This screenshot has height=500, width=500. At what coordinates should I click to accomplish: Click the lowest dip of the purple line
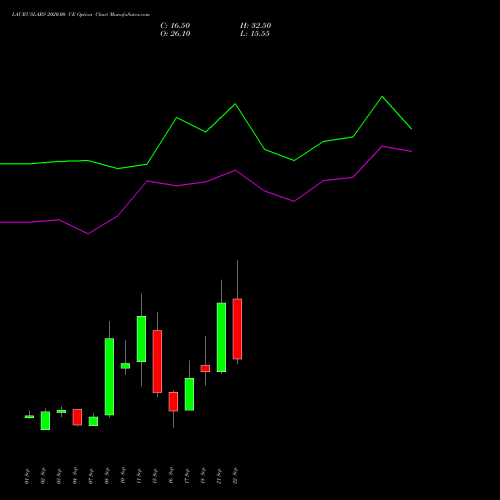pos(88,234)
